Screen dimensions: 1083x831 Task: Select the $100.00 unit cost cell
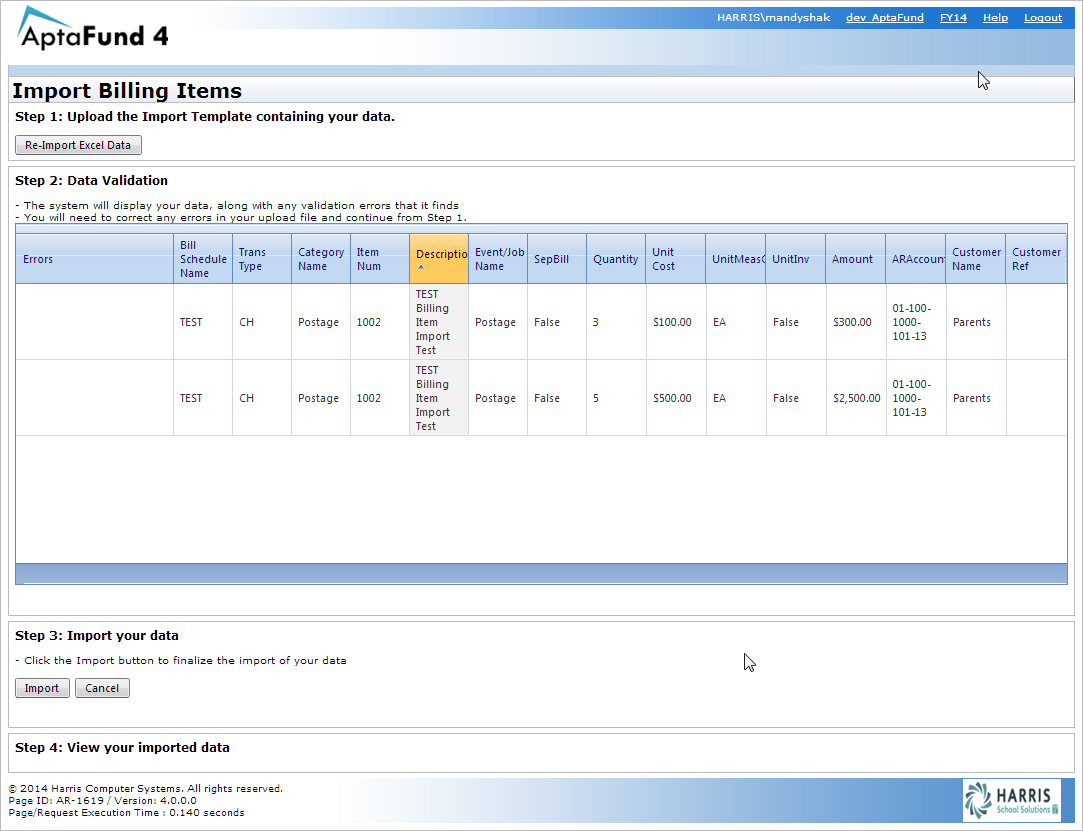pyautogui.click(x=676, y=322)
